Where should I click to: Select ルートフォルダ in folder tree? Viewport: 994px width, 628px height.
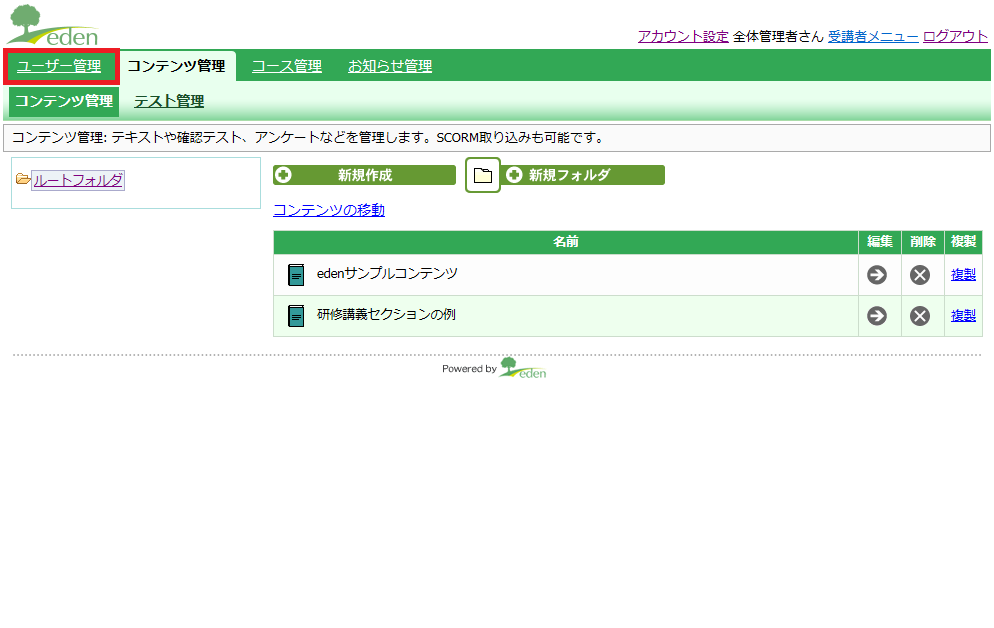[78, 180]
